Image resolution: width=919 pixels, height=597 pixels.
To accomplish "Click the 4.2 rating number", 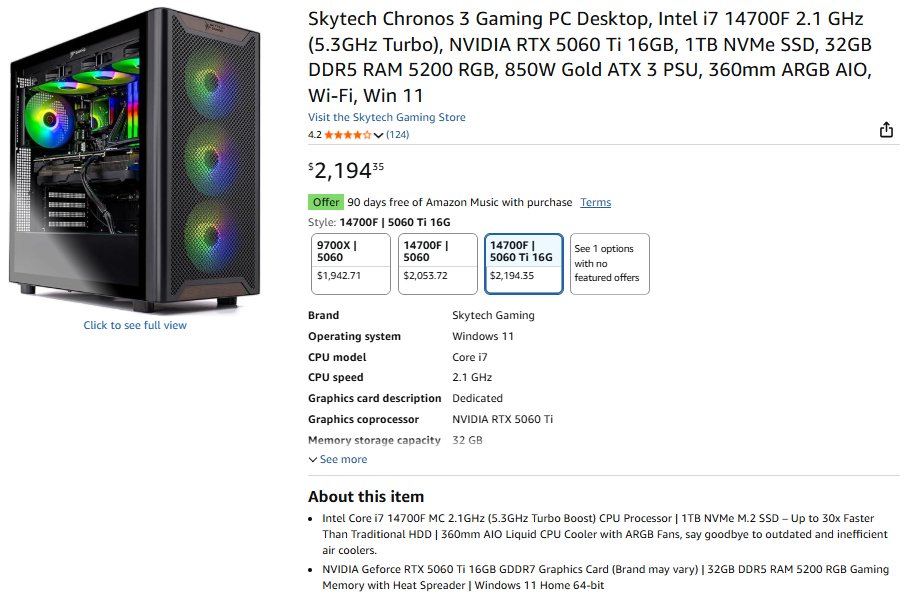I will tap(314, 135).
